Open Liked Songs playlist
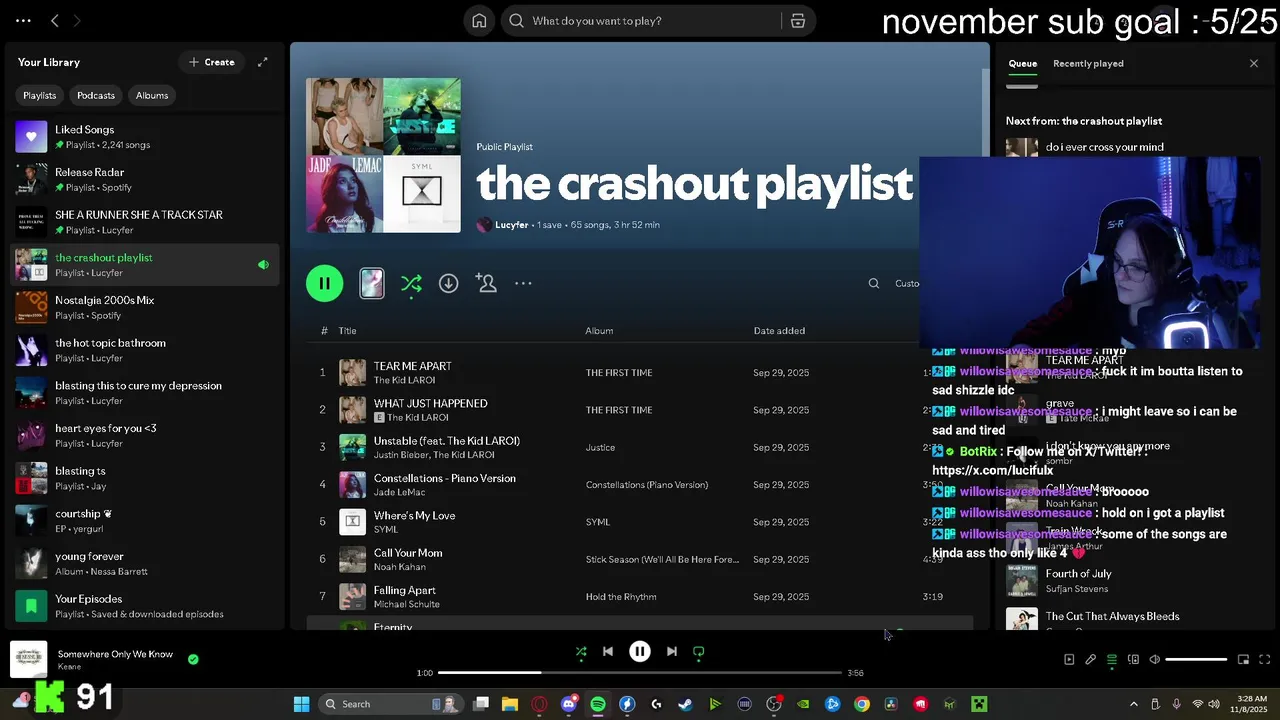The width and height of the screenshot is (1280, 720). (x=147, y=137)
